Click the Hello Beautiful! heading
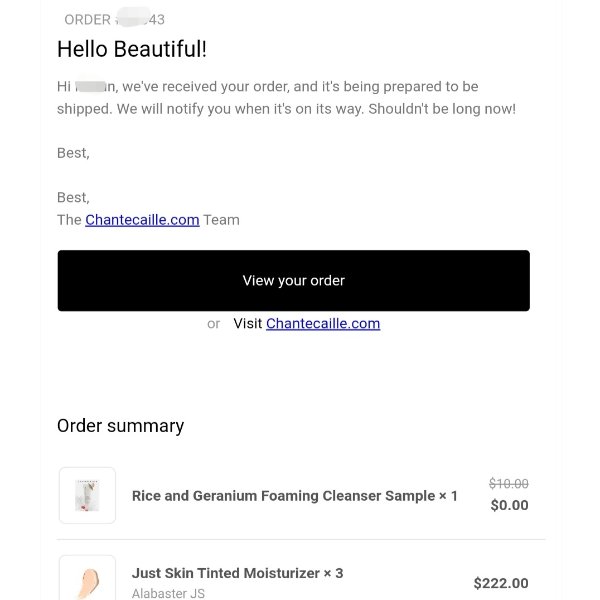The width and height of the screenshot is (600, 600). [x=132, y=49]
